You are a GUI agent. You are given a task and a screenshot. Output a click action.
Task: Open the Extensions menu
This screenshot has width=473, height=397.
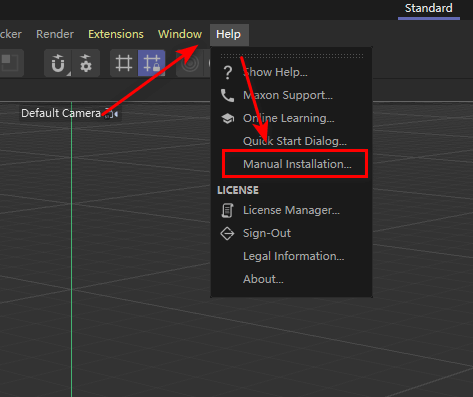pyautogui.click(x=116, y=34)
